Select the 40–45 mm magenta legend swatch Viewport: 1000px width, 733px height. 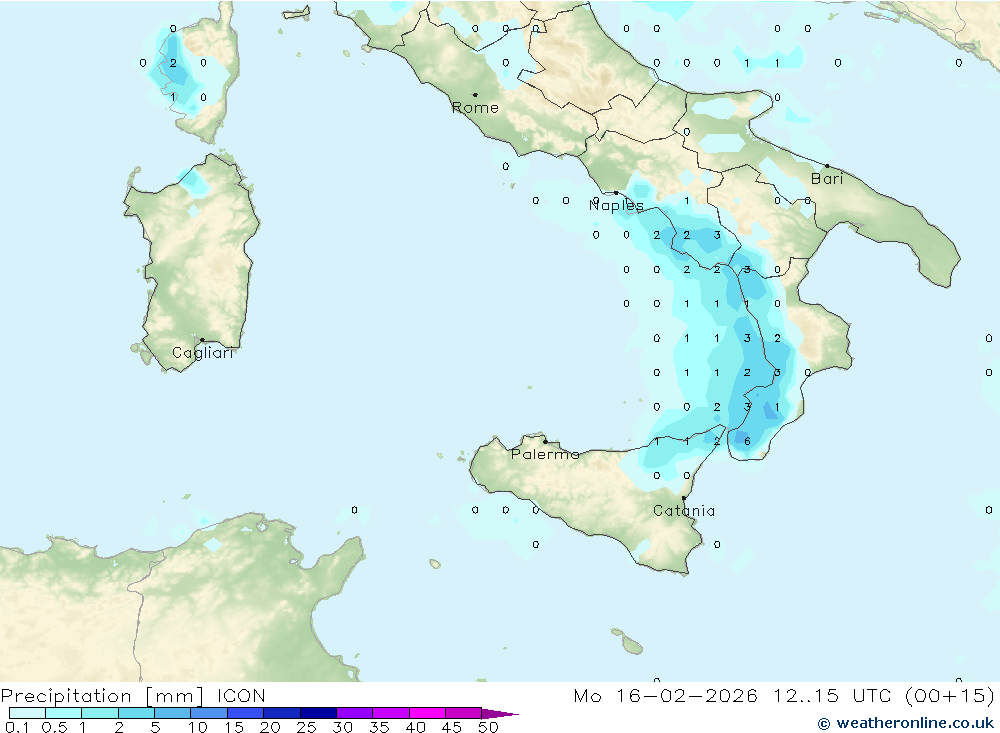[427, 713]
